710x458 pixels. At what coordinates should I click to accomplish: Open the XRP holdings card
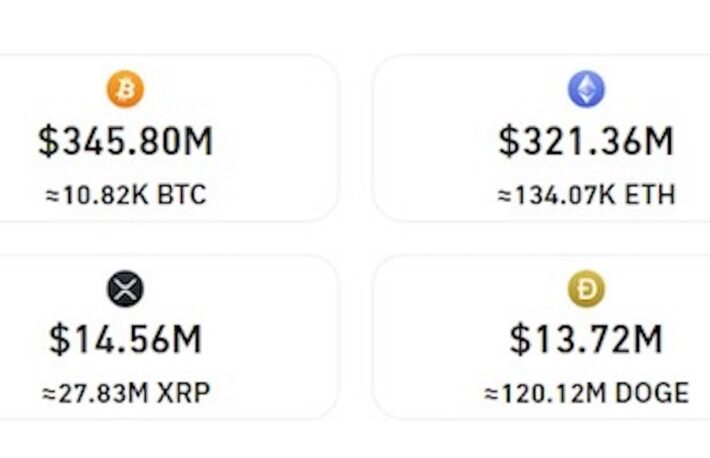point(168,337)
